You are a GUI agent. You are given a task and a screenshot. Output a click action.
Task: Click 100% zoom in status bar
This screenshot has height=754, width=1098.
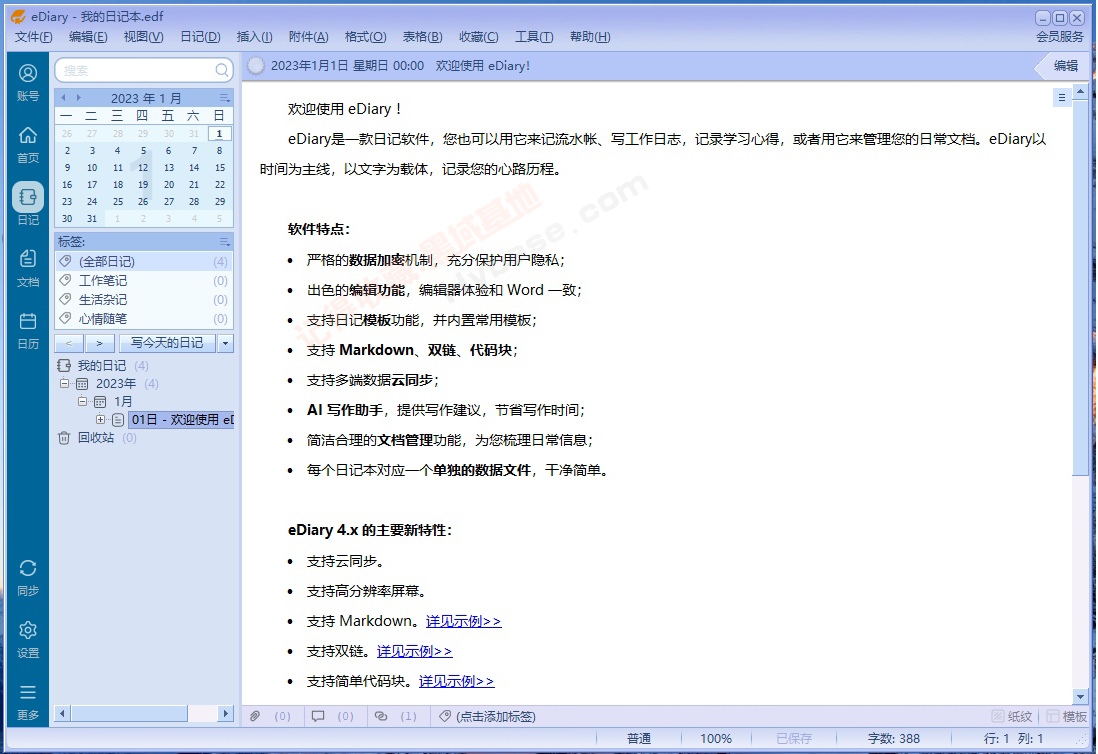[x=716, y=739]
